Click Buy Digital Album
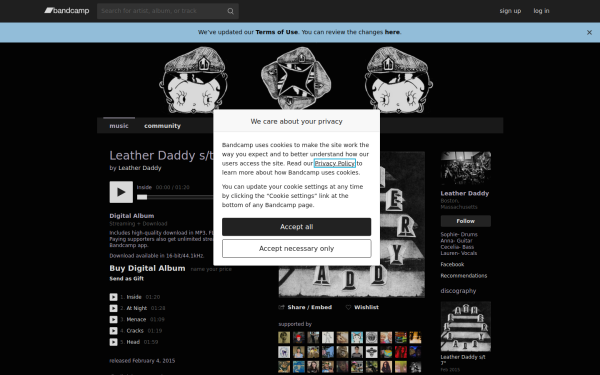 (147, 268)
